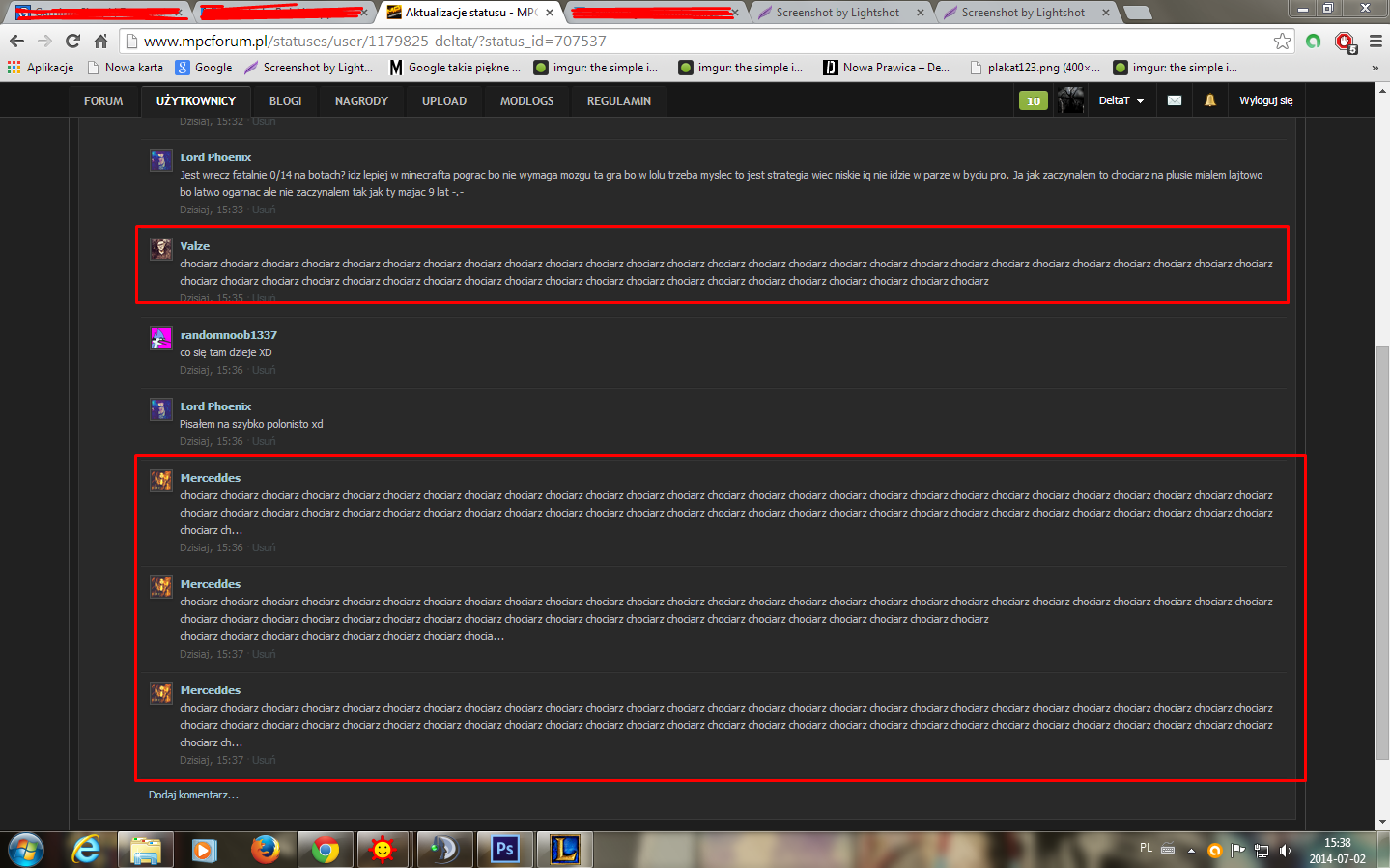Delete Valze's comment with Usuń
Viewport: 1390px width, 868px height.
pyautogui.click(x=264, y=298)
